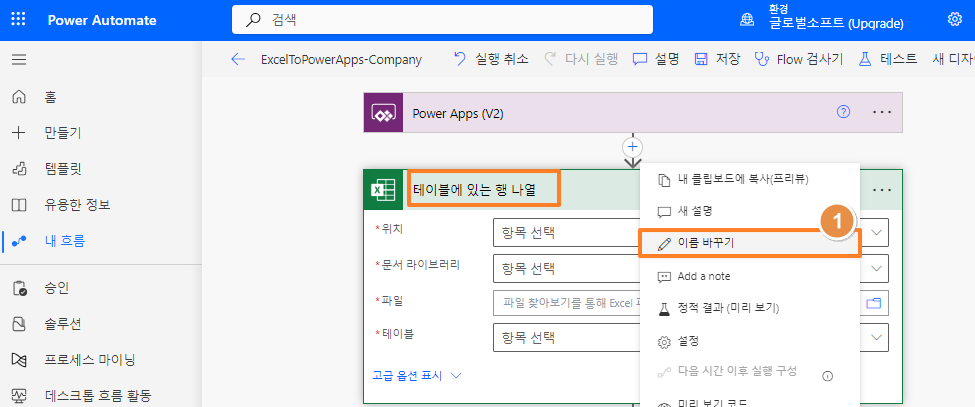Open the 환경 environment picker
The height and width of the screenshot is (407, 975).
pos(821,19)
